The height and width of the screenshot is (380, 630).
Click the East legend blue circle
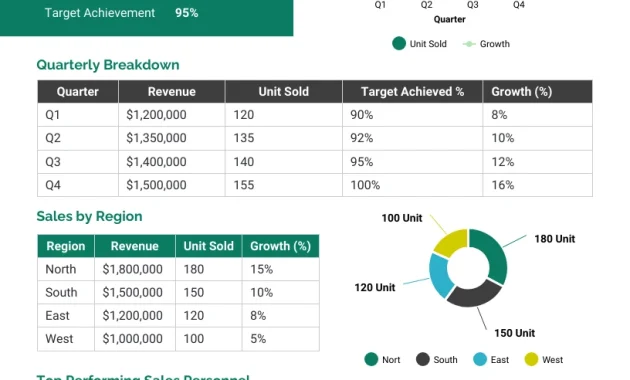(480, 359)
